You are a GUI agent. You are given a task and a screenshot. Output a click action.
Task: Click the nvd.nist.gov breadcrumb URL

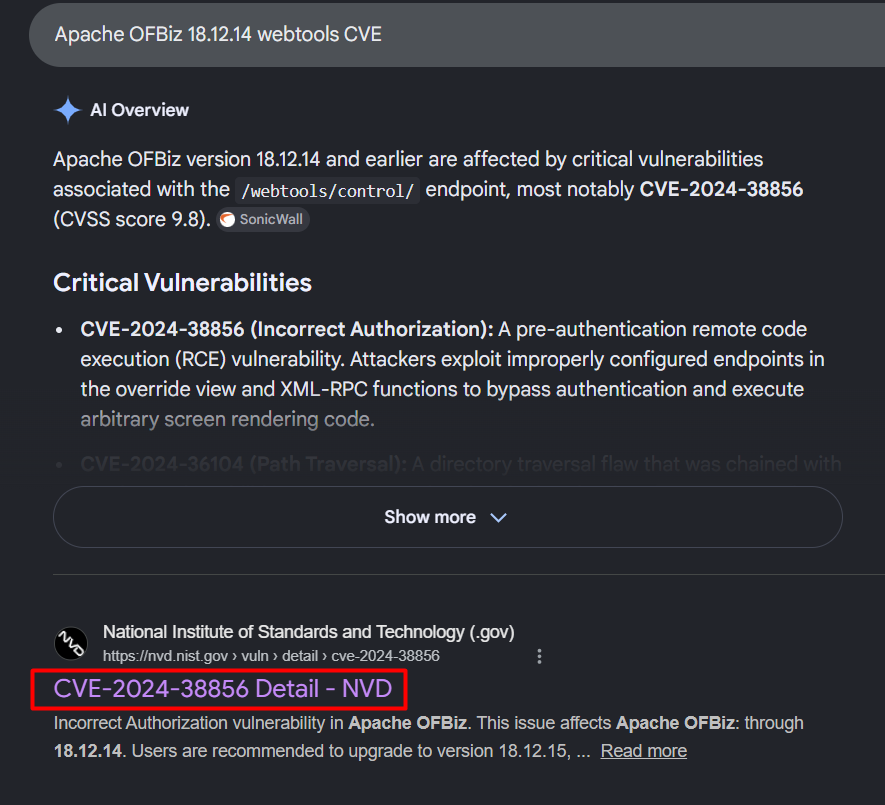coord(271,656)
